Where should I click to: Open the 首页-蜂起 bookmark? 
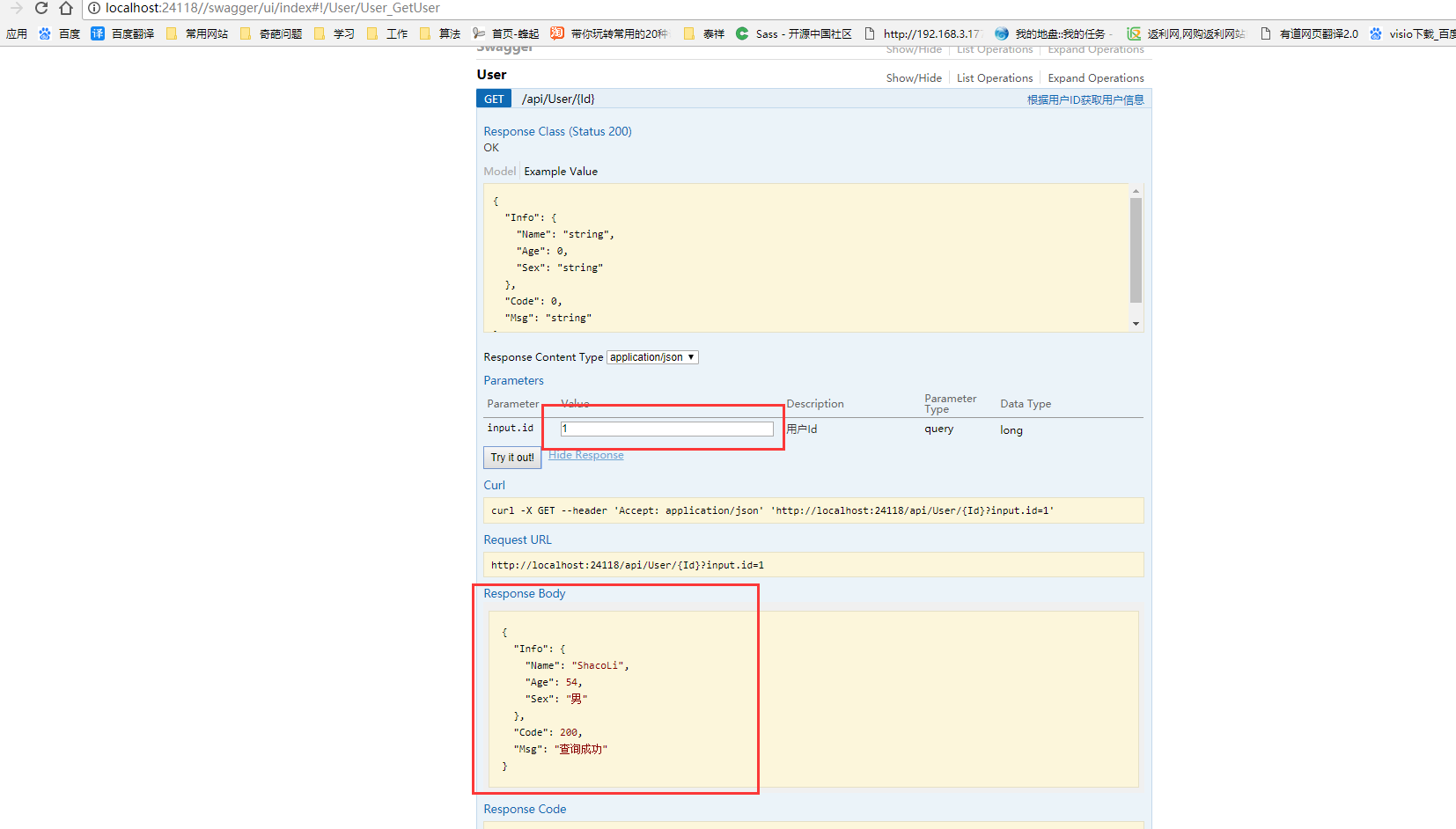pyautogui.click(x=505, y=33)
